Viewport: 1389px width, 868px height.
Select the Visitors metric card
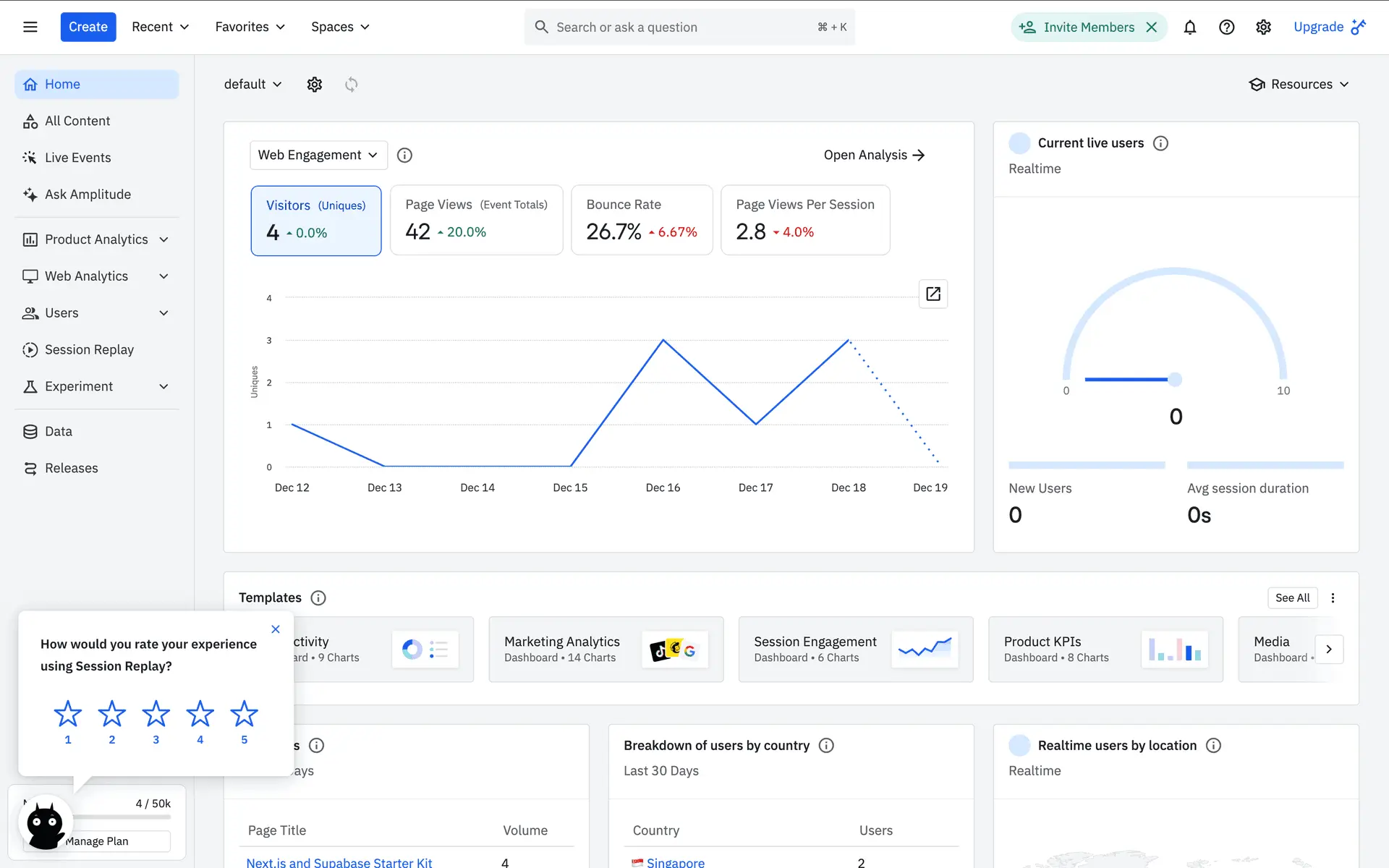pos(316,220)
